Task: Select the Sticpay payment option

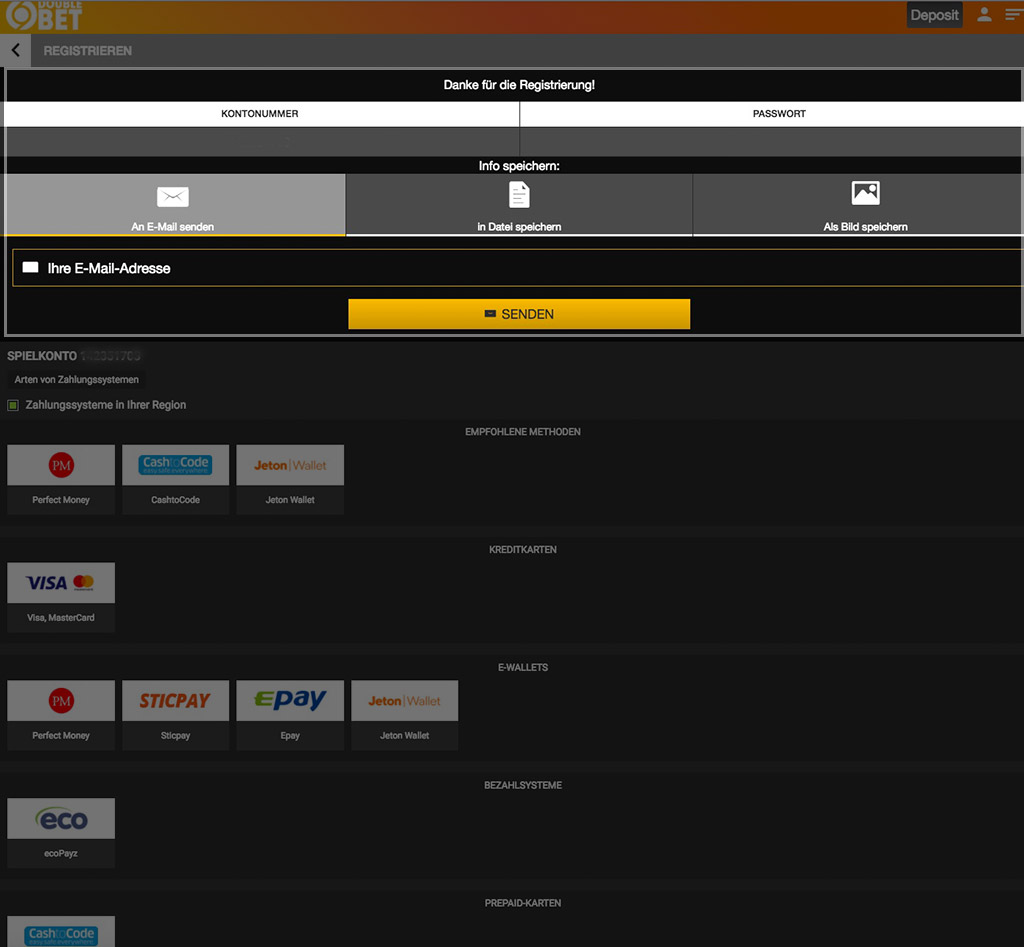Action: pos(176,715)
